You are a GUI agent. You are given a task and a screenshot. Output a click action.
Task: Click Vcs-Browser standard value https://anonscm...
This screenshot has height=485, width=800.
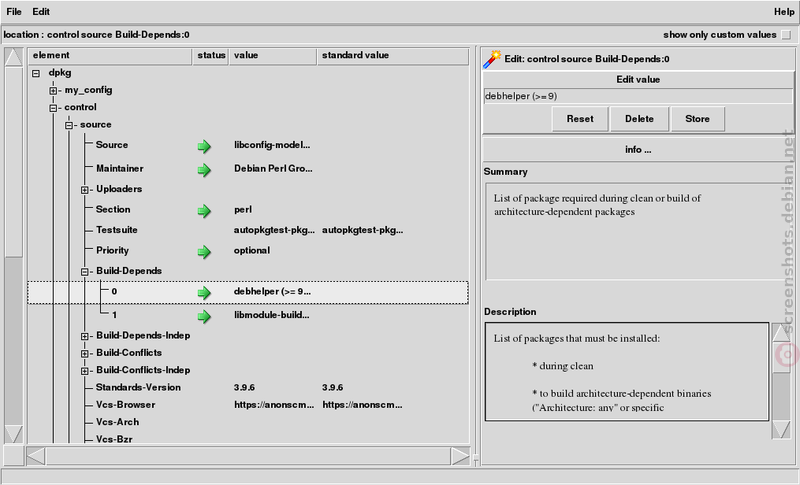point(362,404)
